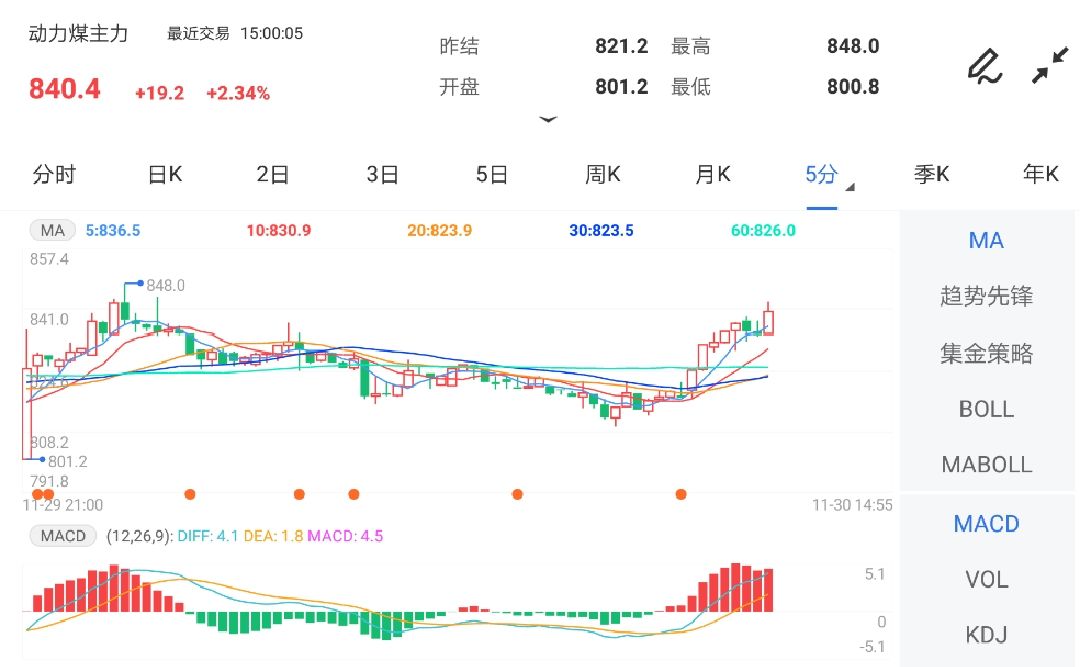
Task: Choose MACD in the sub-indicator sidebar
Action: click(986, 524)
